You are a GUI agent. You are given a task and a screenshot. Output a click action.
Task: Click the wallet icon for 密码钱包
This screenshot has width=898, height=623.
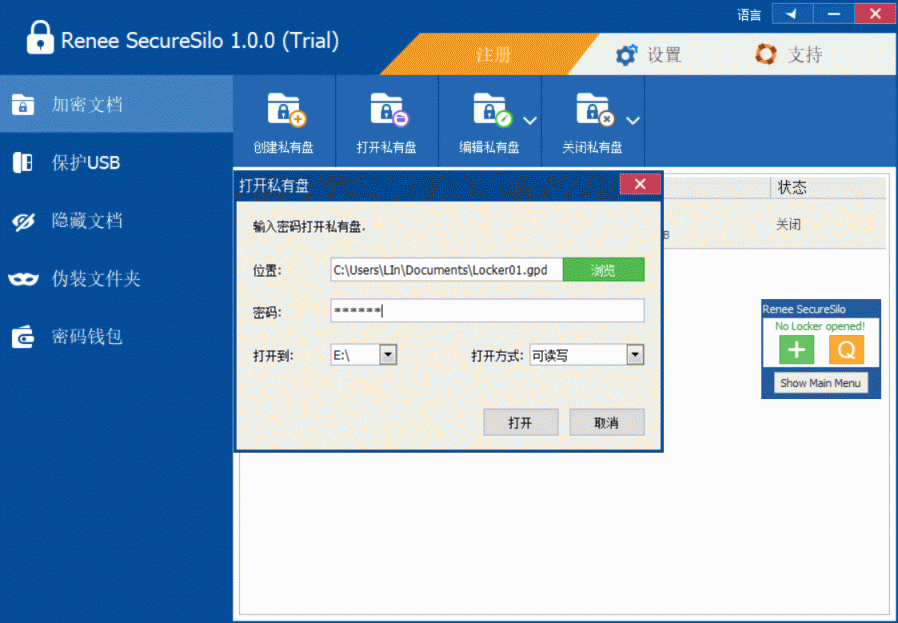tap(23, 337)
